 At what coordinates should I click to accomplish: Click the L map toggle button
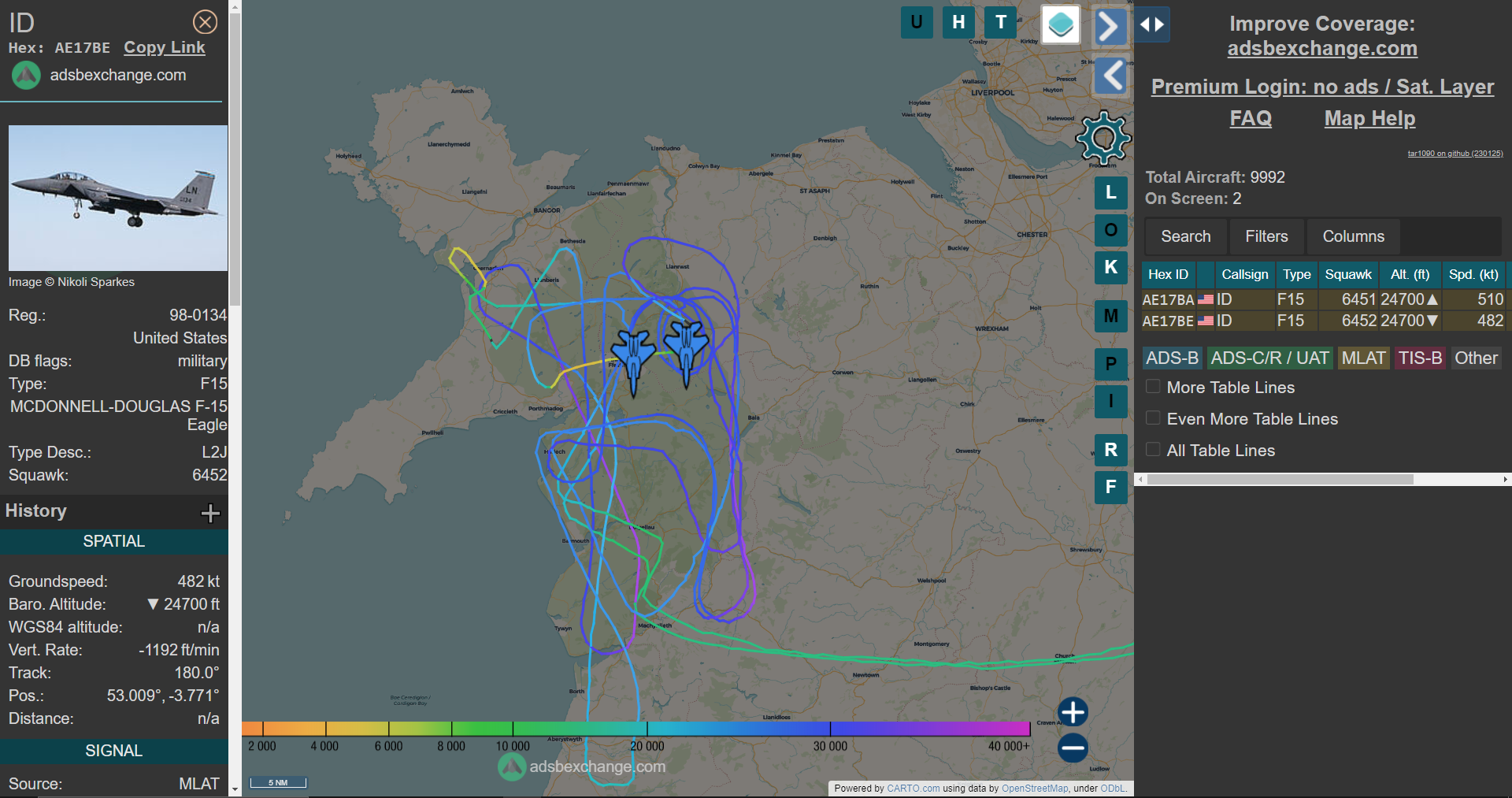[x=1110, y=192]
